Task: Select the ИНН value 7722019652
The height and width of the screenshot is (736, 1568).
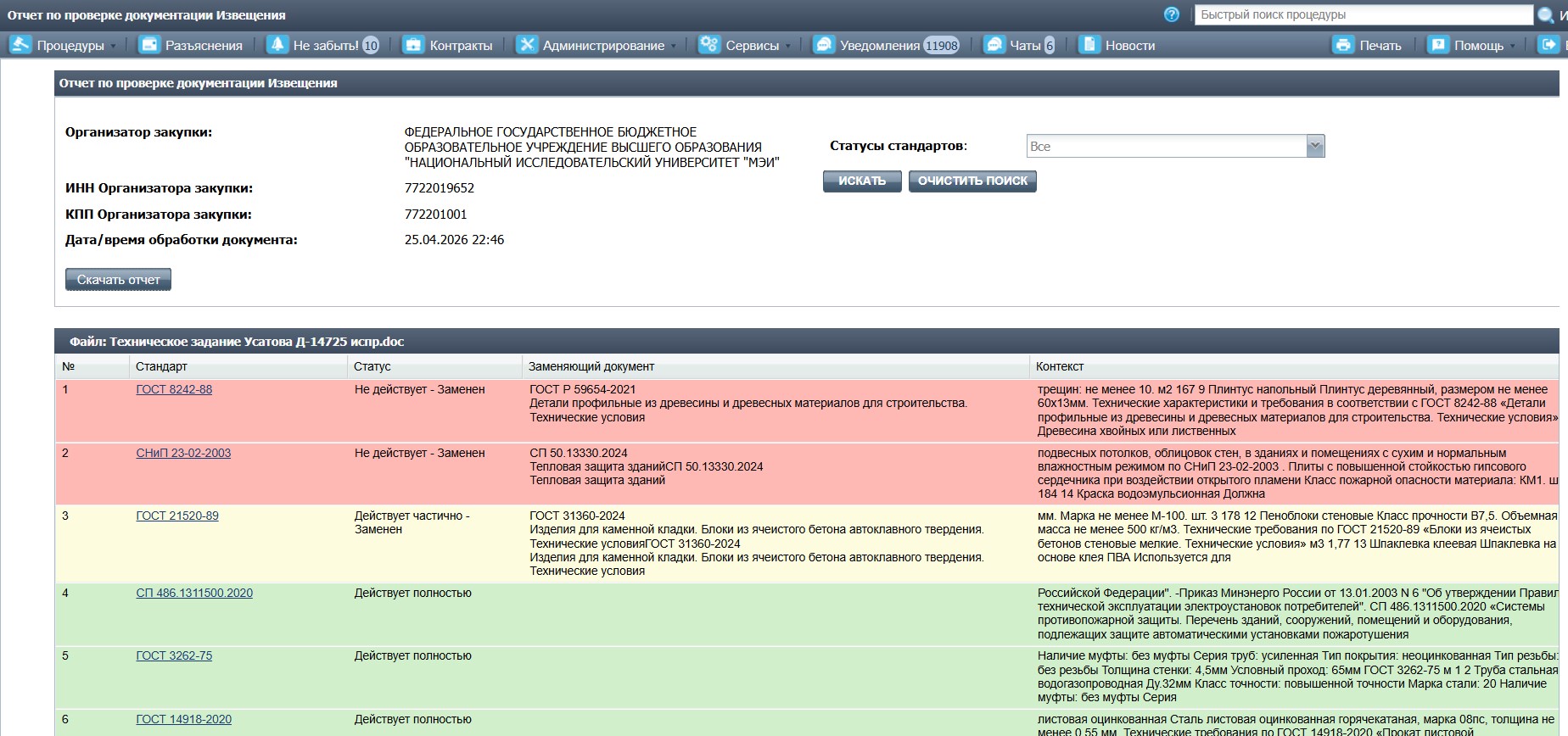Action: (x=440, y=188)
